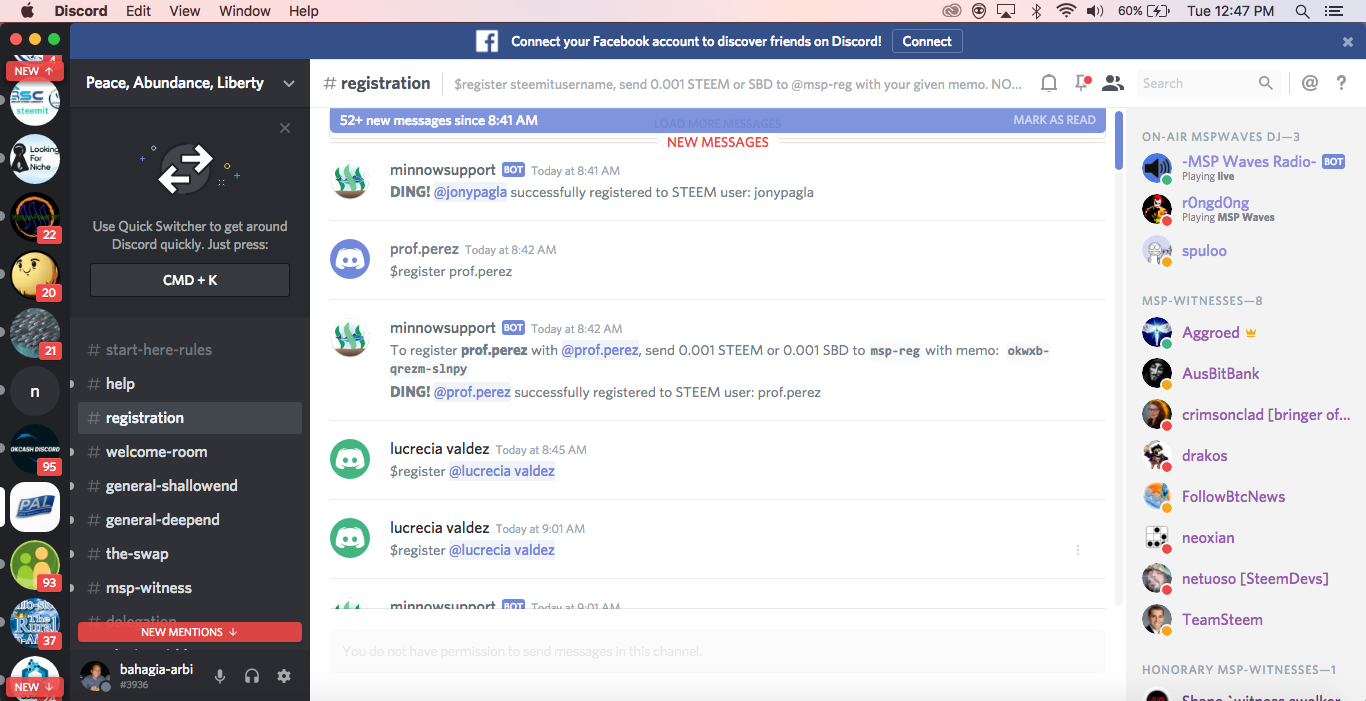Open user settings gear icon
The height and width of the screenshot is (701, 1366).
(284, 676)
